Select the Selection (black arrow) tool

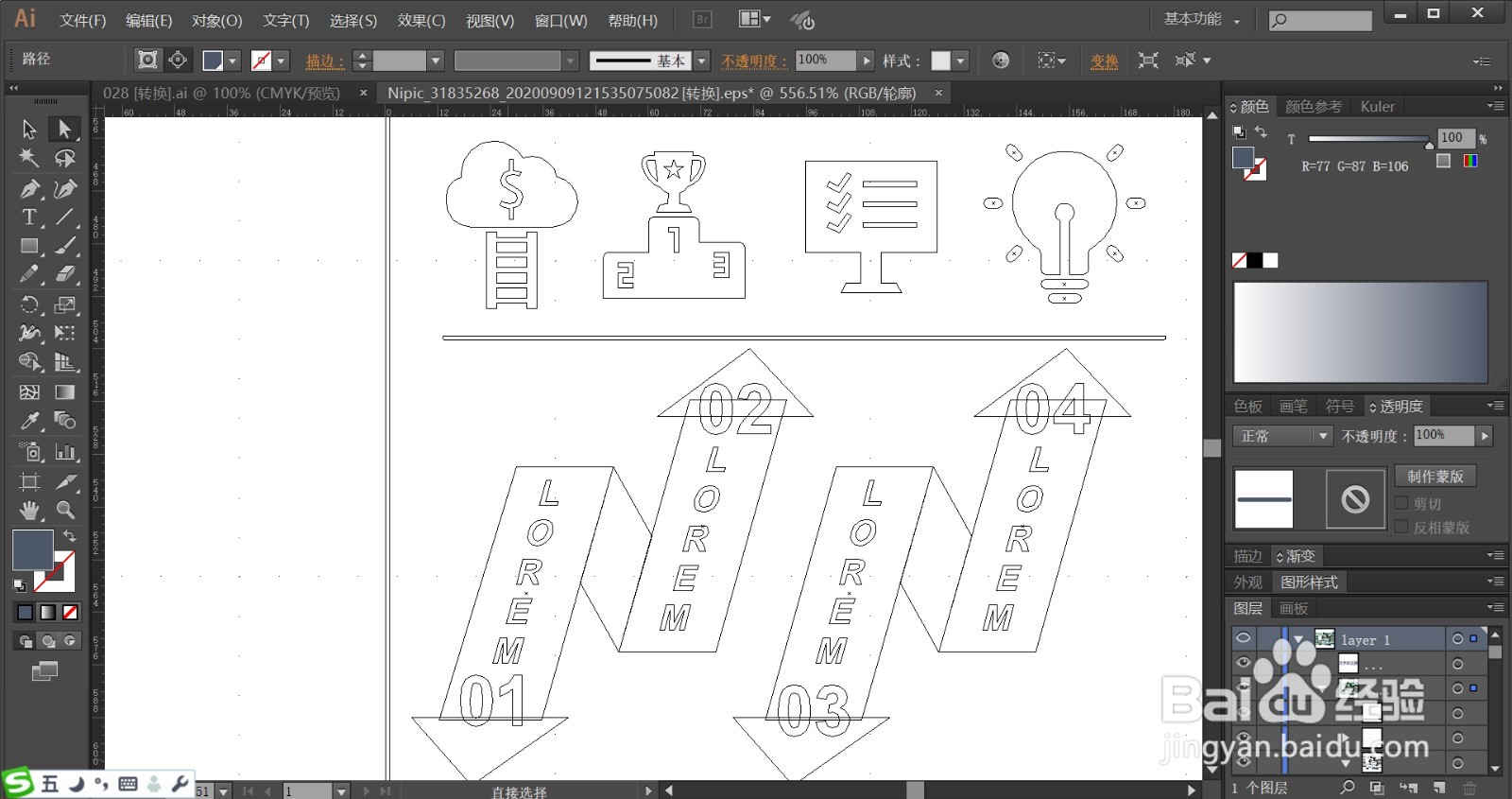(x=29, y=129)
